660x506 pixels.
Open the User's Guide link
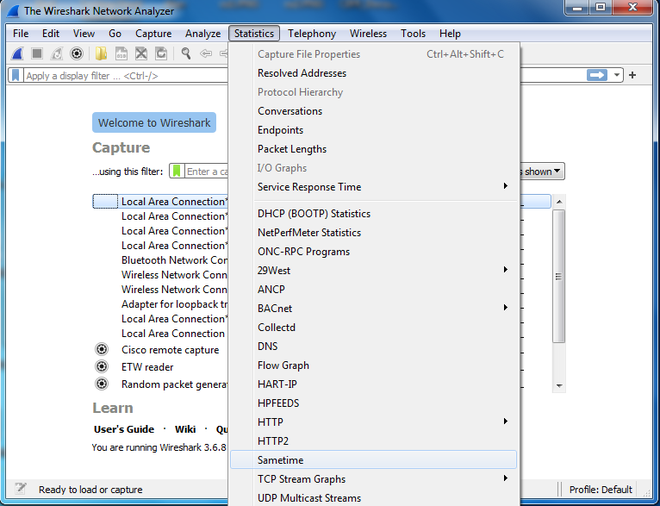(x=124, y=429)
